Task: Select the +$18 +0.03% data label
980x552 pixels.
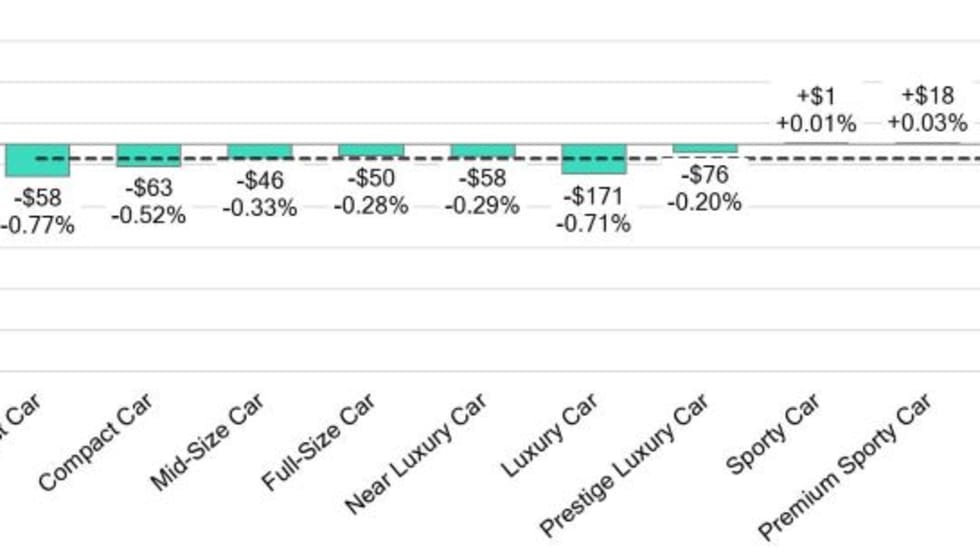Action: 927,109
